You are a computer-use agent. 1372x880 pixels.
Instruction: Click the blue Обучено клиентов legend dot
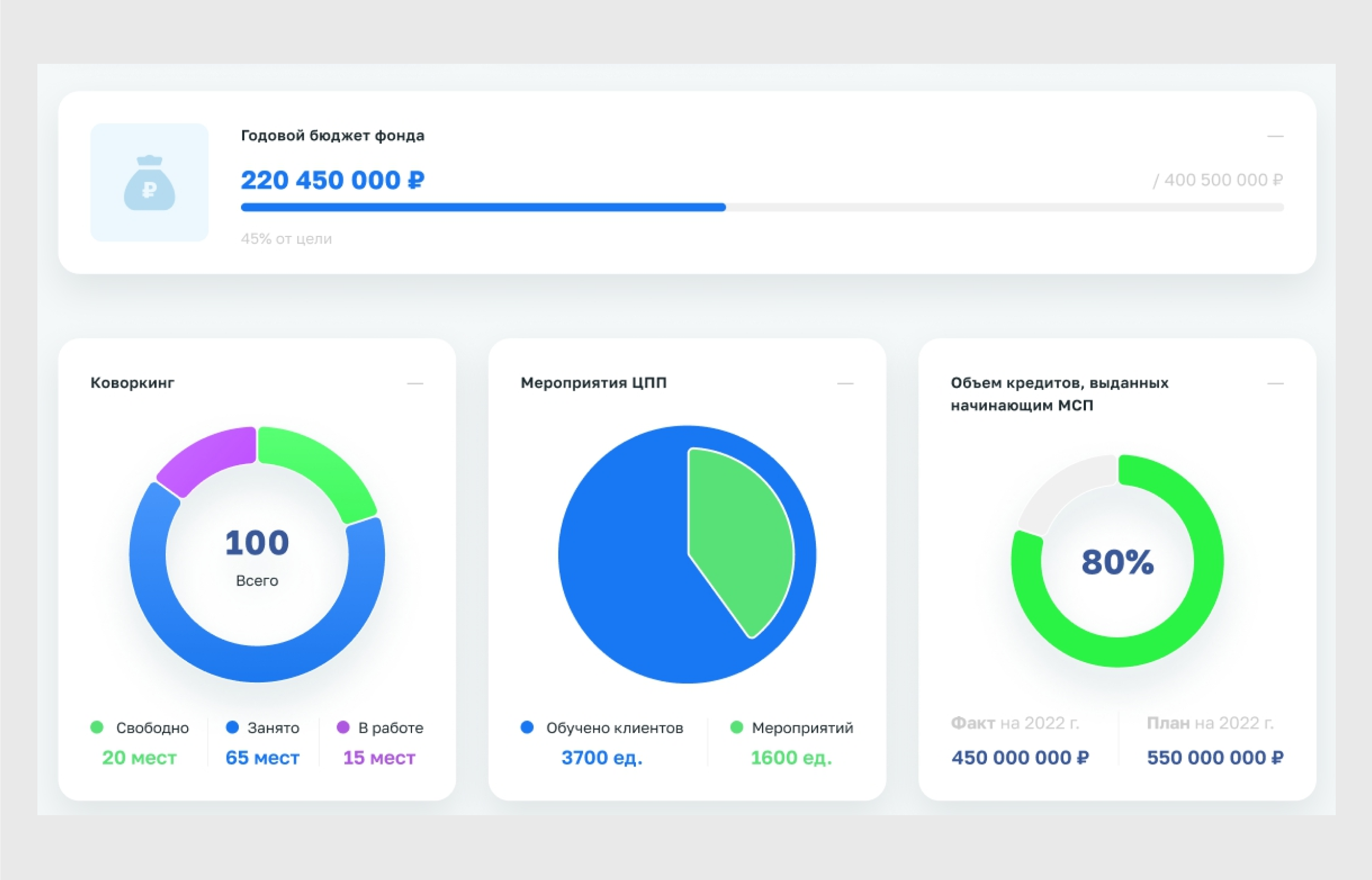(527, 728)
